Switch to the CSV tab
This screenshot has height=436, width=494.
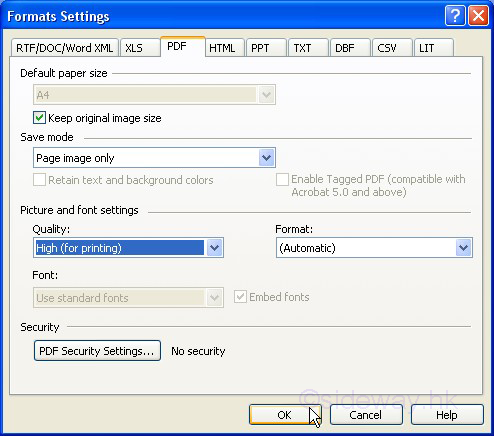tap(392, 48)
